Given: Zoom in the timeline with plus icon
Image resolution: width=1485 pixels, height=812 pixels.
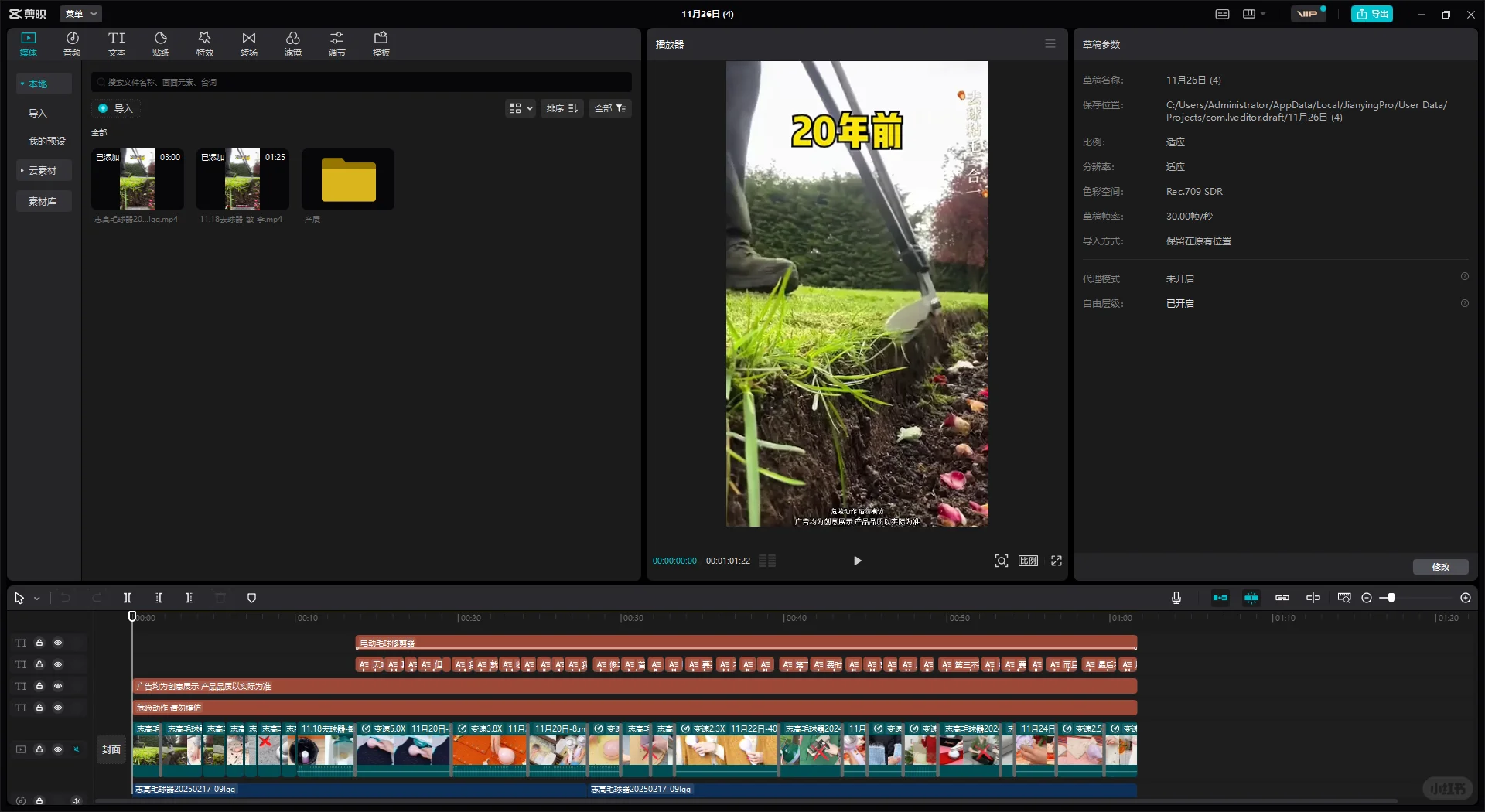Looking at the screenshot, I should (1466, 598).
